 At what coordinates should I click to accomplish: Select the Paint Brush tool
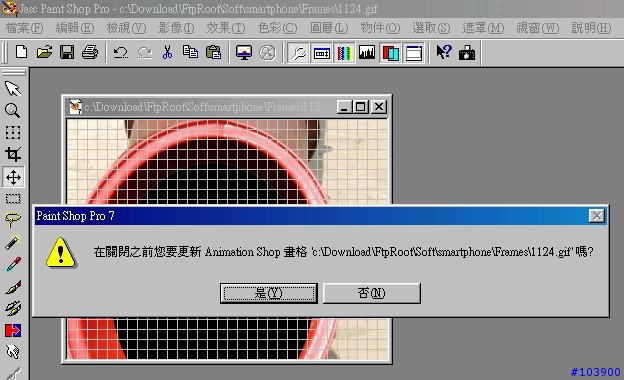13,286
